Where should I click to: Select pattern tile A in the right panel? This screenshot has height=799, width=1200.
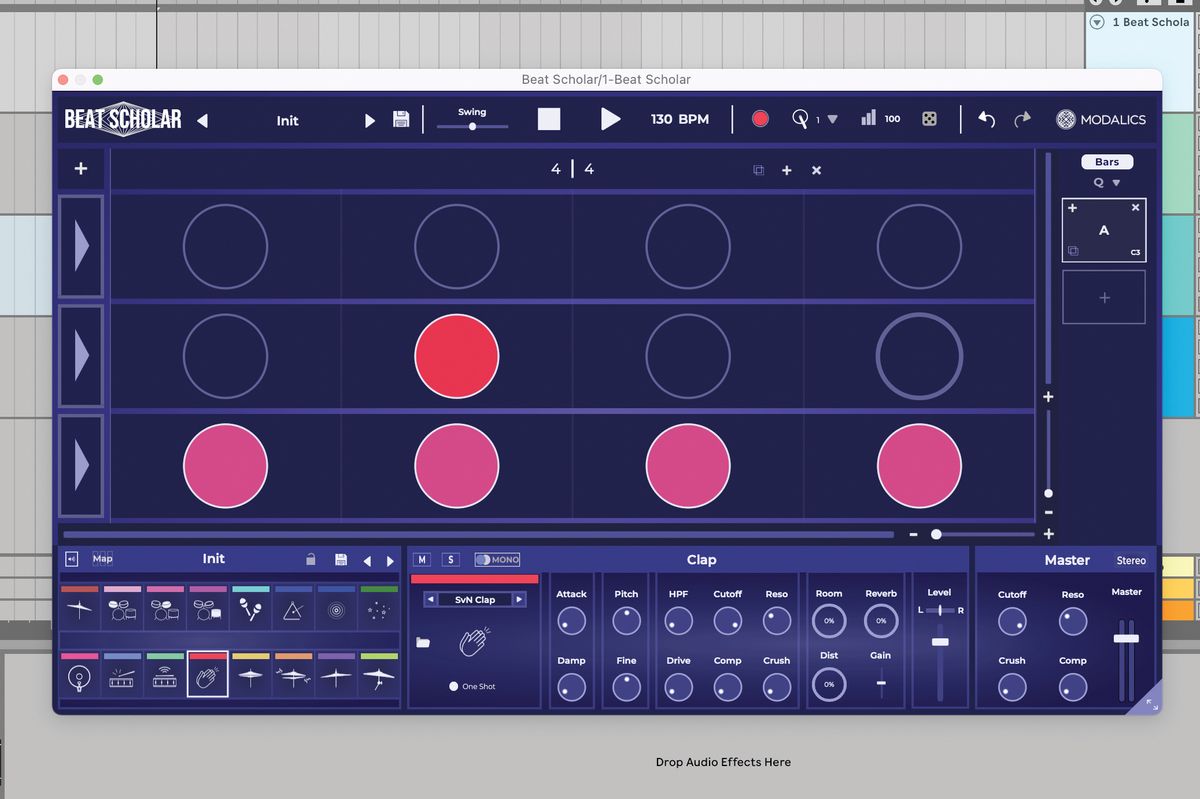(x=1104, y=230)
